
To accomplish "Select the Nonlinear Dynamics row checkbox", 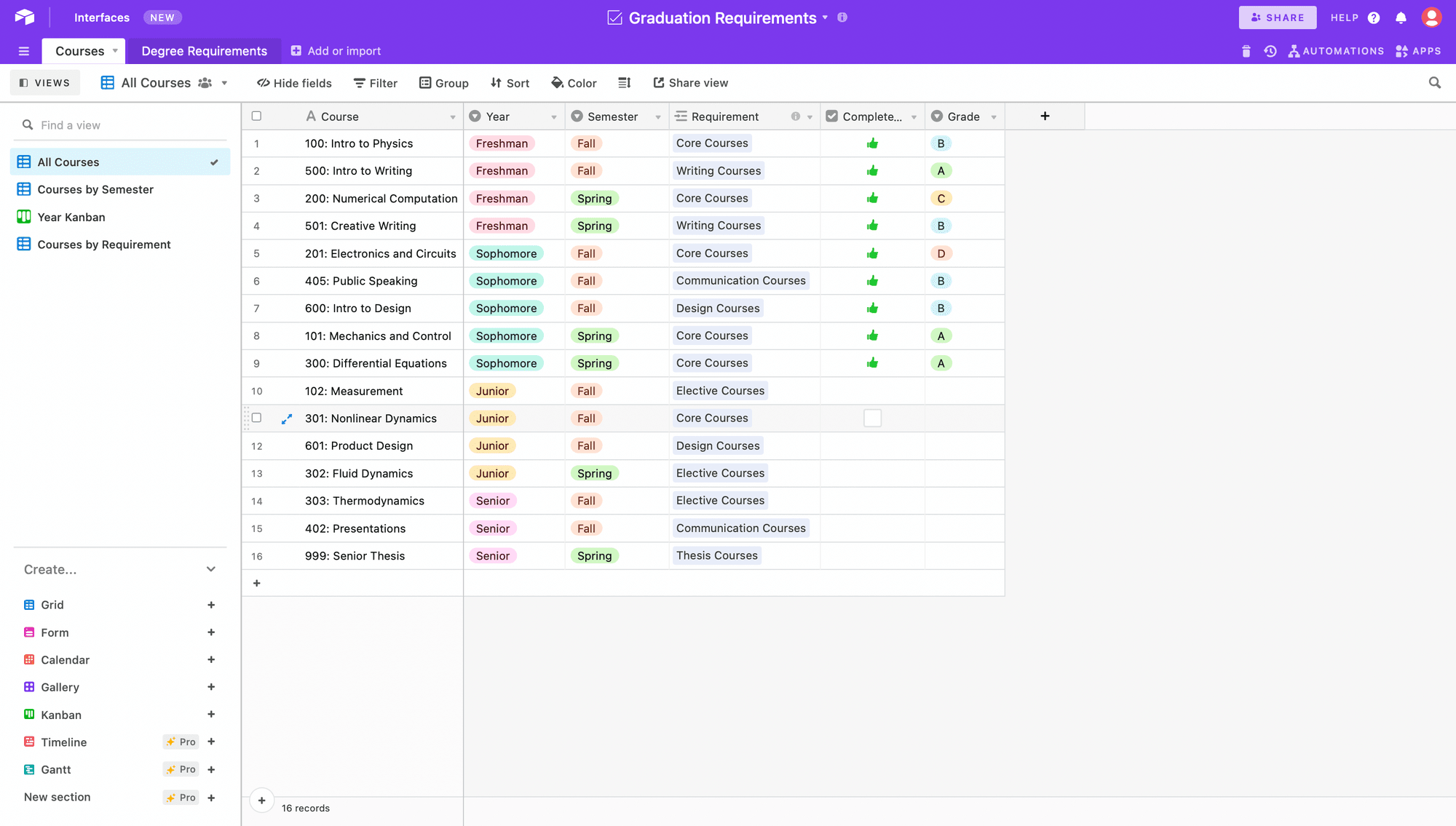I will 256,418.
